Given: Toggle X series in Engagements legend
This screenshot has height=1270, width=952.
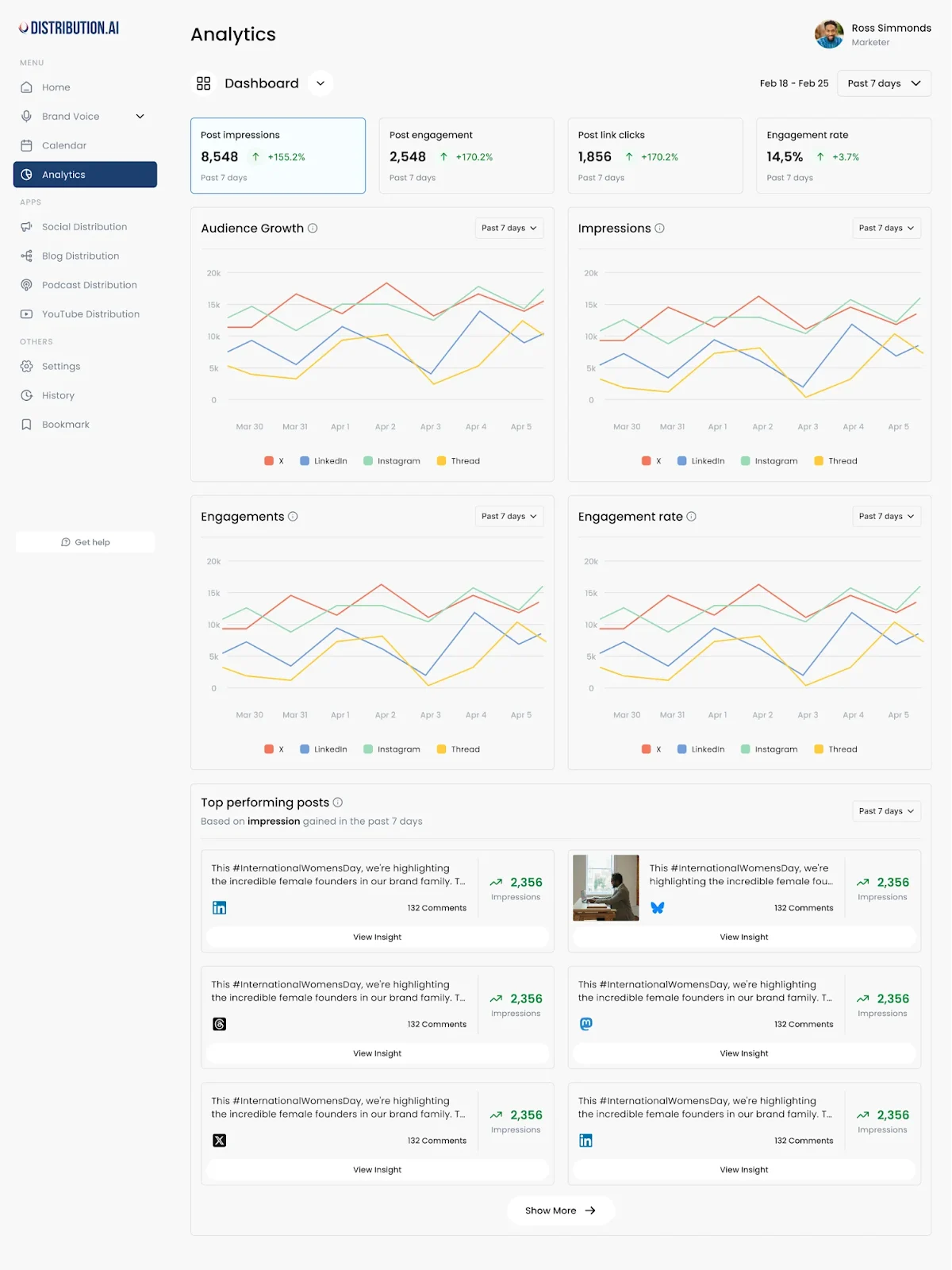Looking at the screenshot, I should click(x=274, y=749).
